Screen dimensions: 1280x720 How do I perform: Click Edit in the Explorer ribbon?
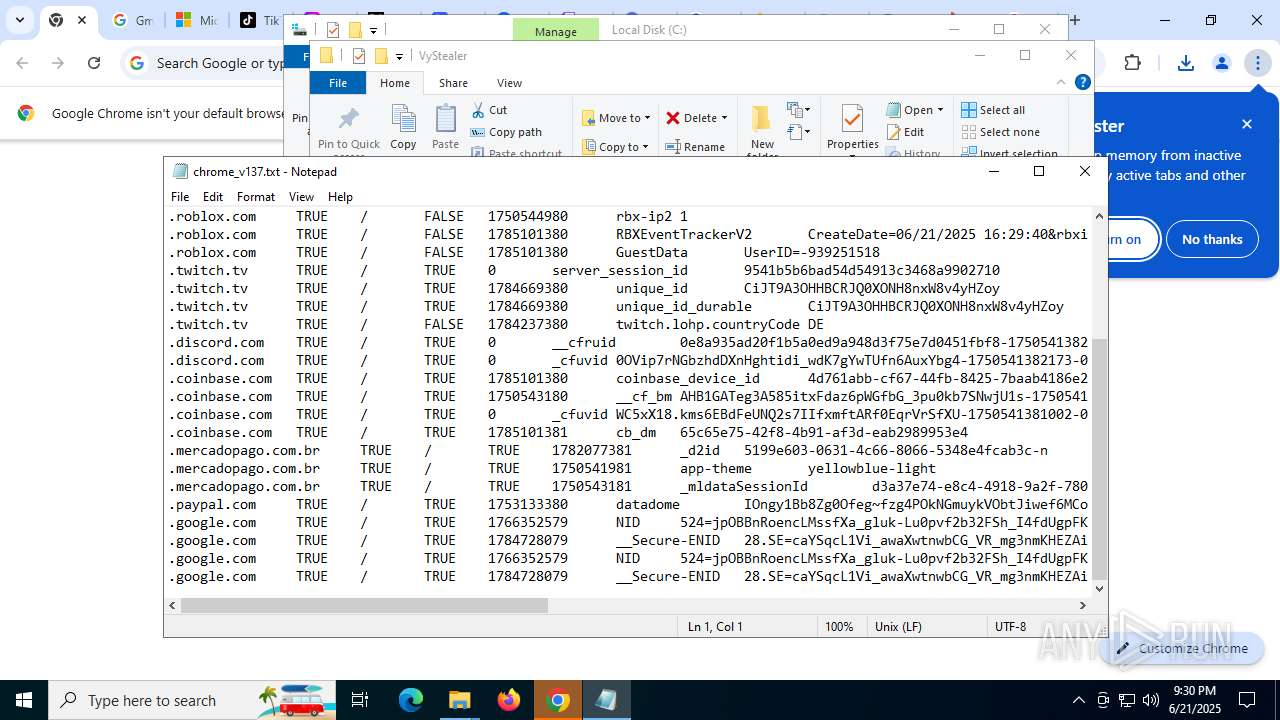pyautogui.click(x=905, y=132)
